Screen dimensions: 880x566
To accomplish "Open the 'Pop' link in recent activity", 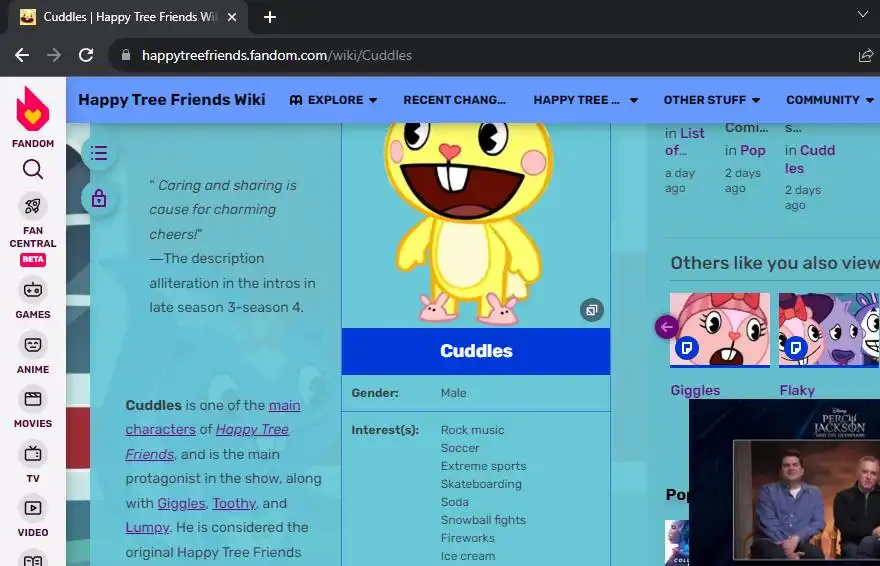I will click(x=753, y=150).
